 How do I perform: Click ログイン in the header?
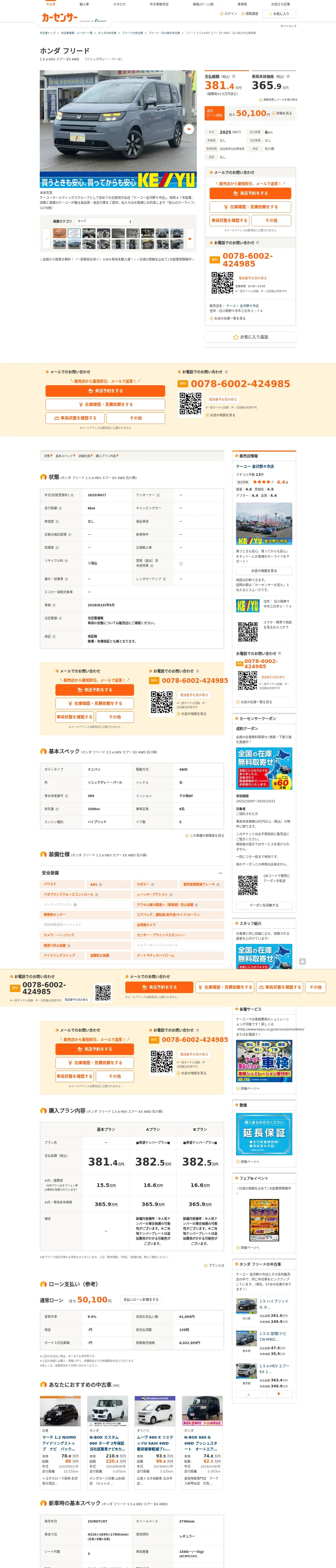[x=229, y=13]
